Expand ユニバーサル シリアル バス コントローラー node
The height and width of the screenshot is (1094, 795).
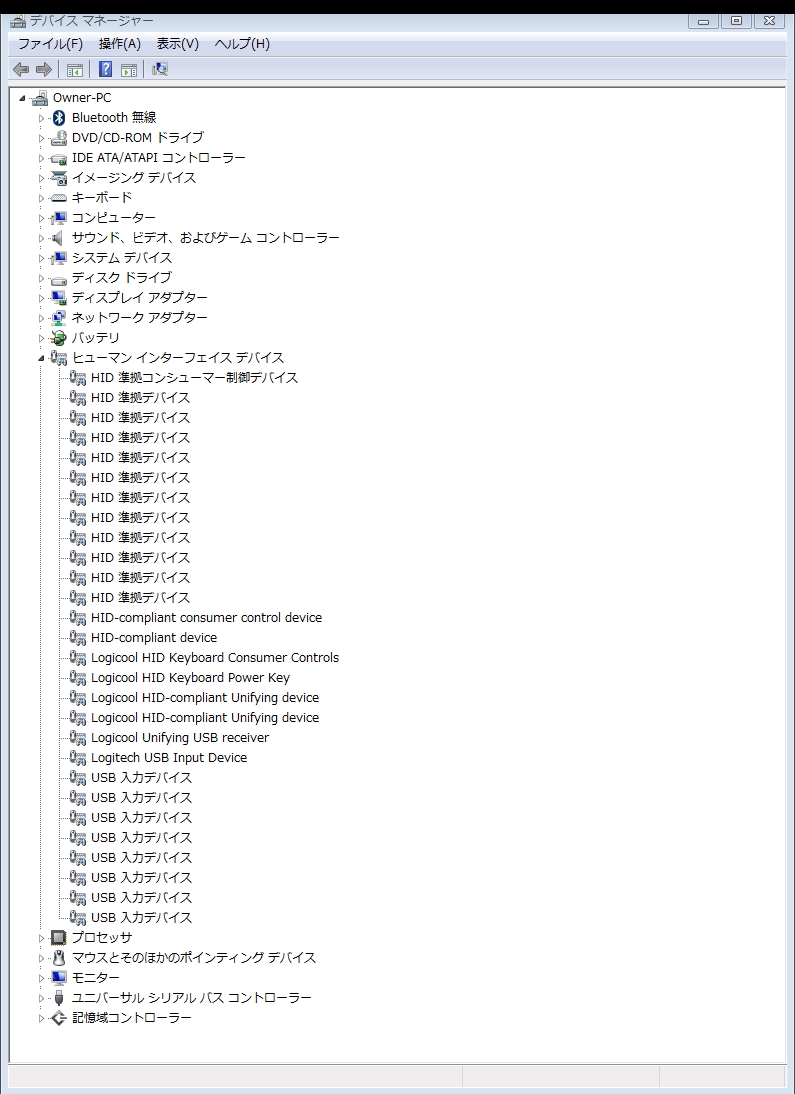pos(41,998)
